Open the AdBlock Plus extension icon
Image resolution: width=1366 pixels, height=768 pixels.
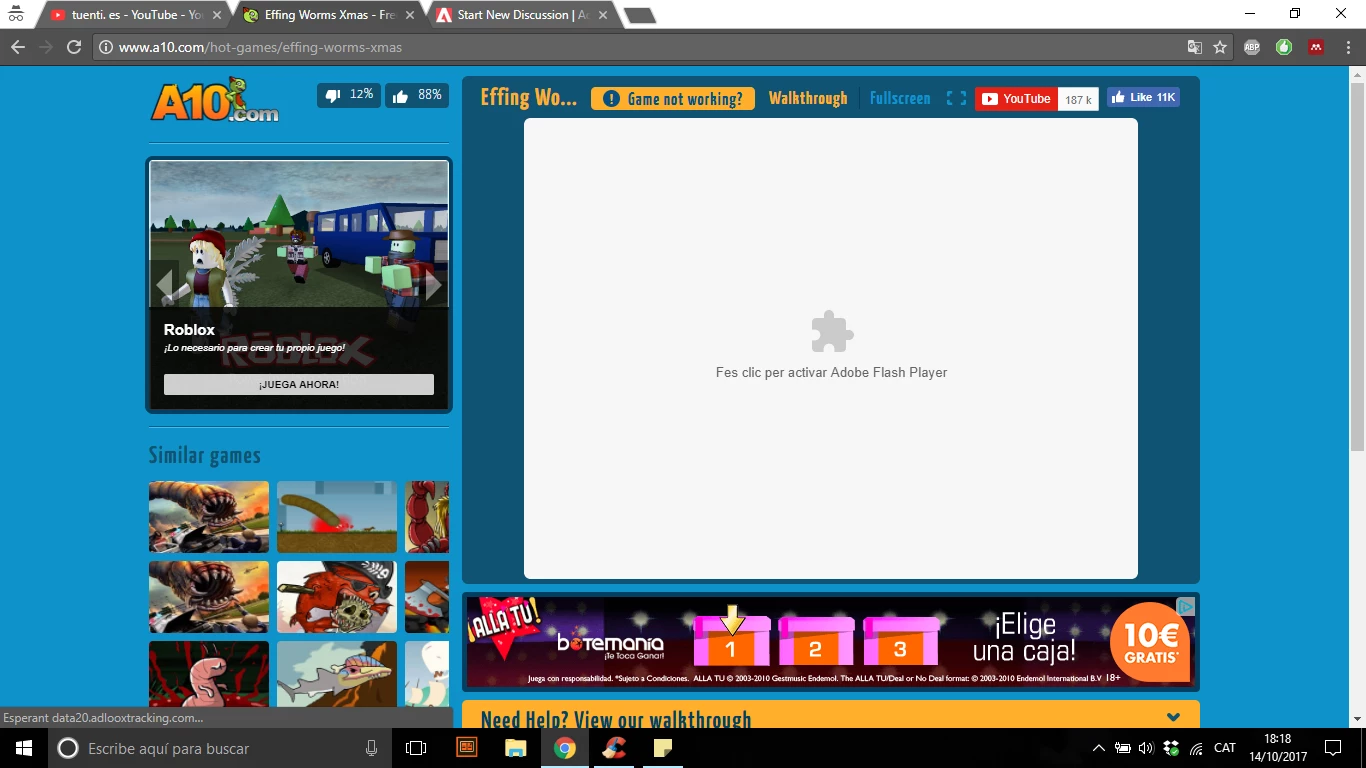(1252, 47)
